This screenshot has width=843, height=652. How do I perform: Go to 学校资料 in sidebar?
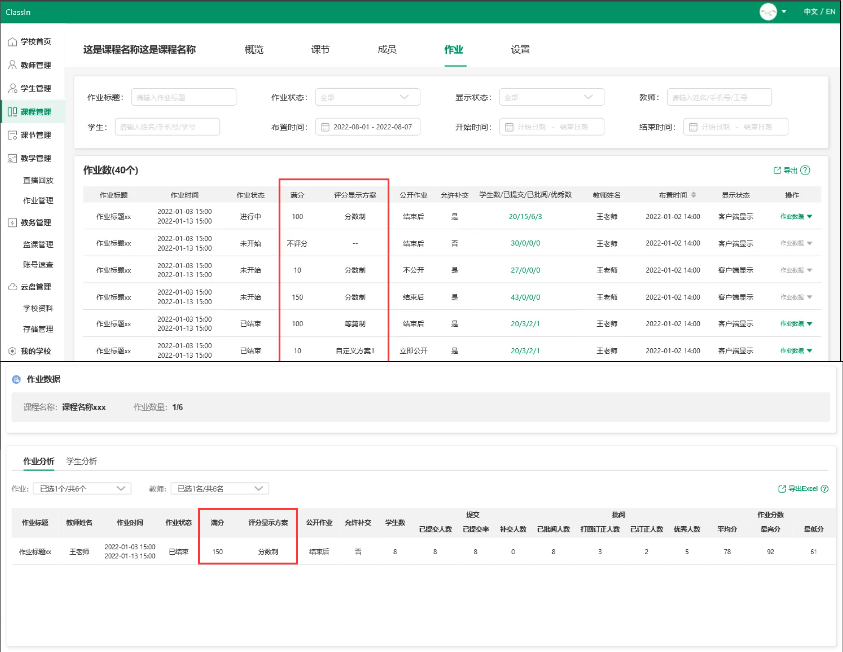[x=38, y=309]
